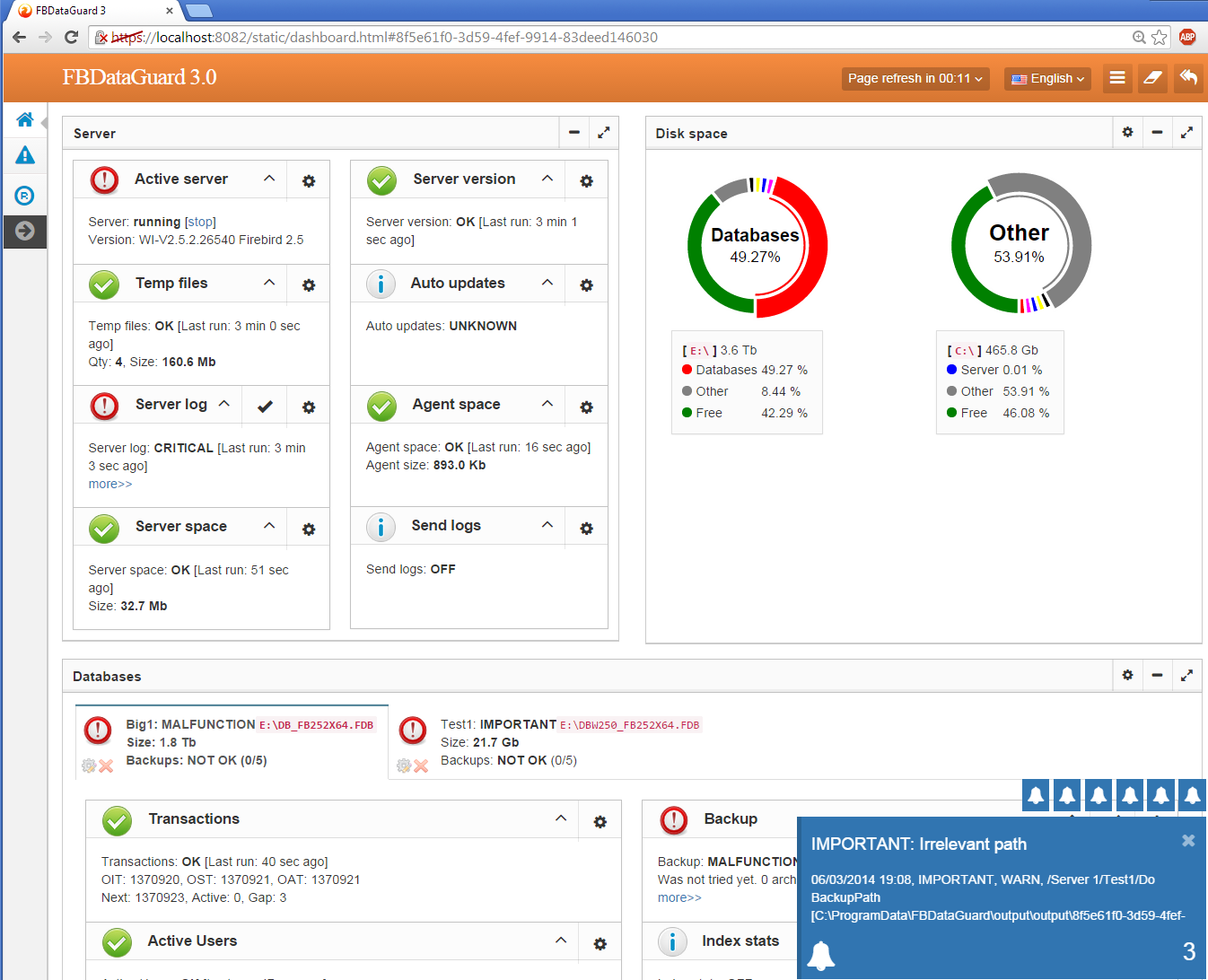Collapse the Server log widget
This screenshot has height=980, width=1208.
[x=224, y=404]
